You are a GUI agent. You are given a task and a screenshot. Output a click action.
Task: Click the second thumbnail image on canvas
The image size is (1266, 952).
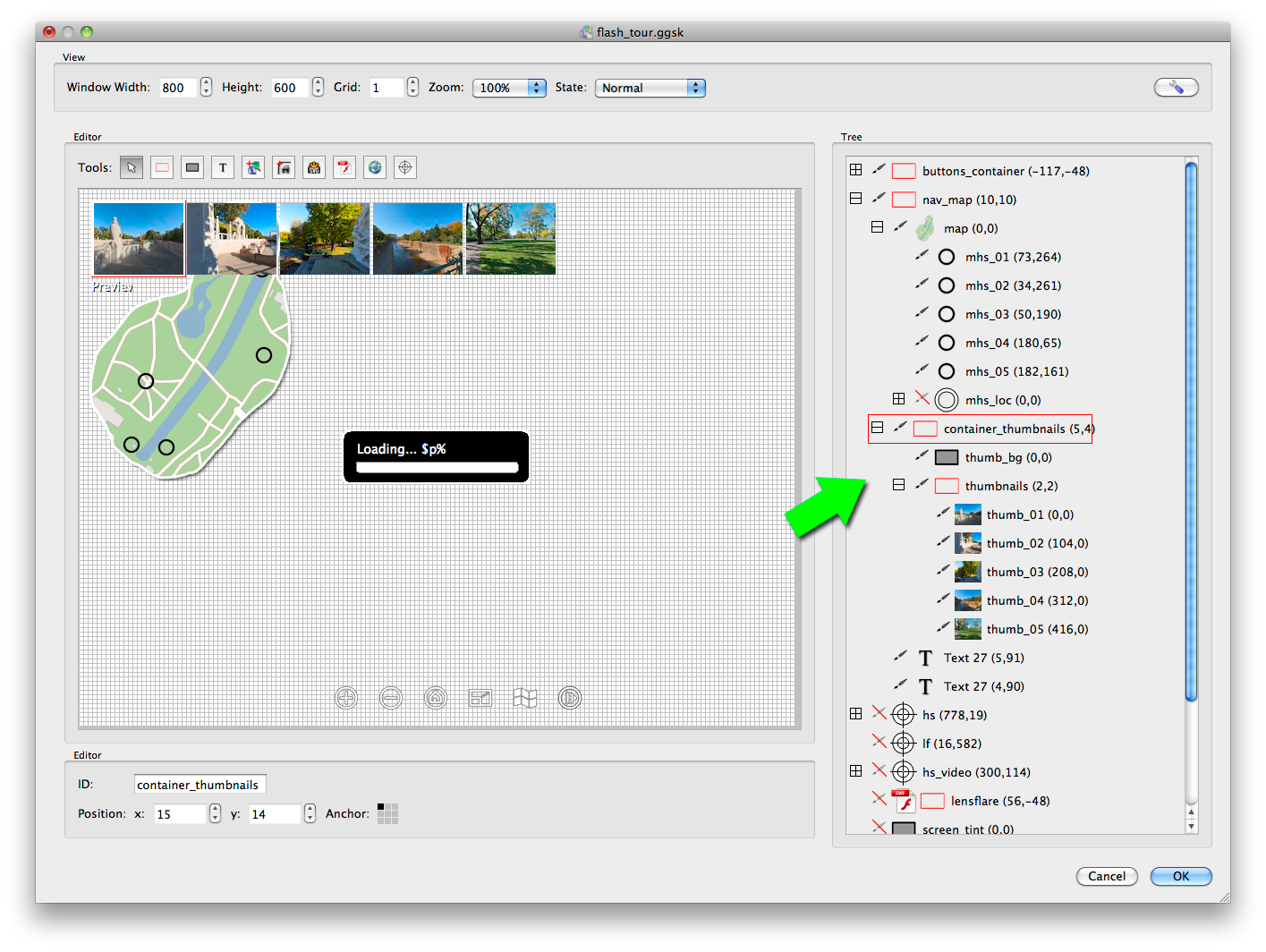tap(232, 238)
